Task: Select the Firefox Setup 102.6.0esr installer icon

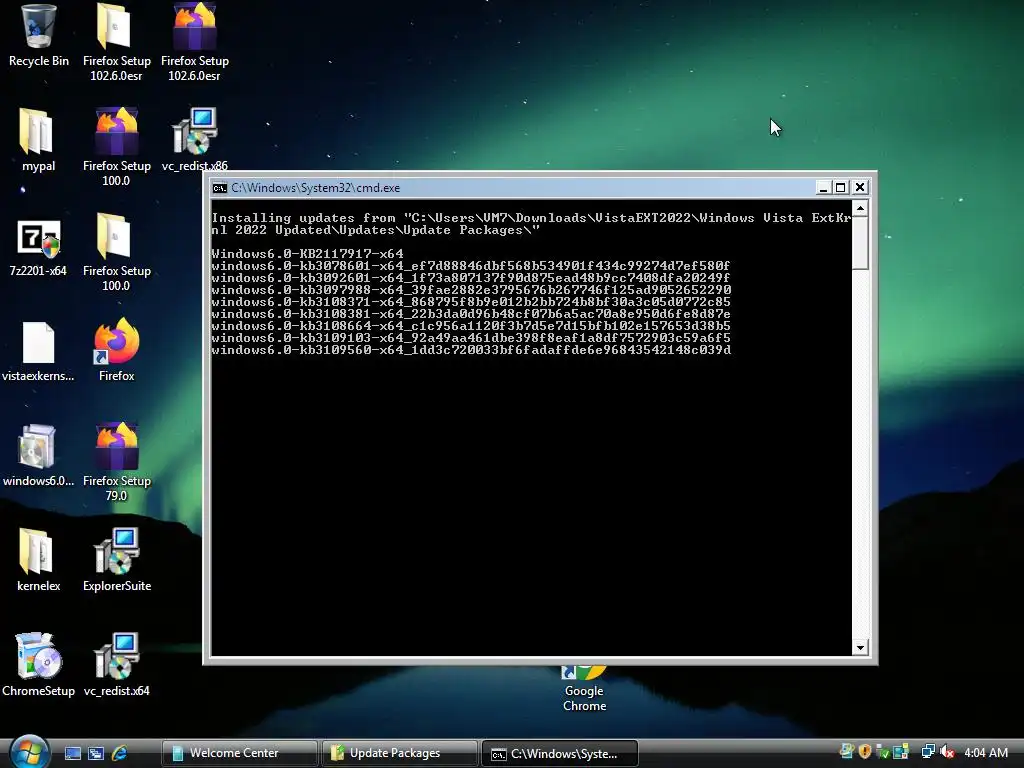Action: click(195, 40)
